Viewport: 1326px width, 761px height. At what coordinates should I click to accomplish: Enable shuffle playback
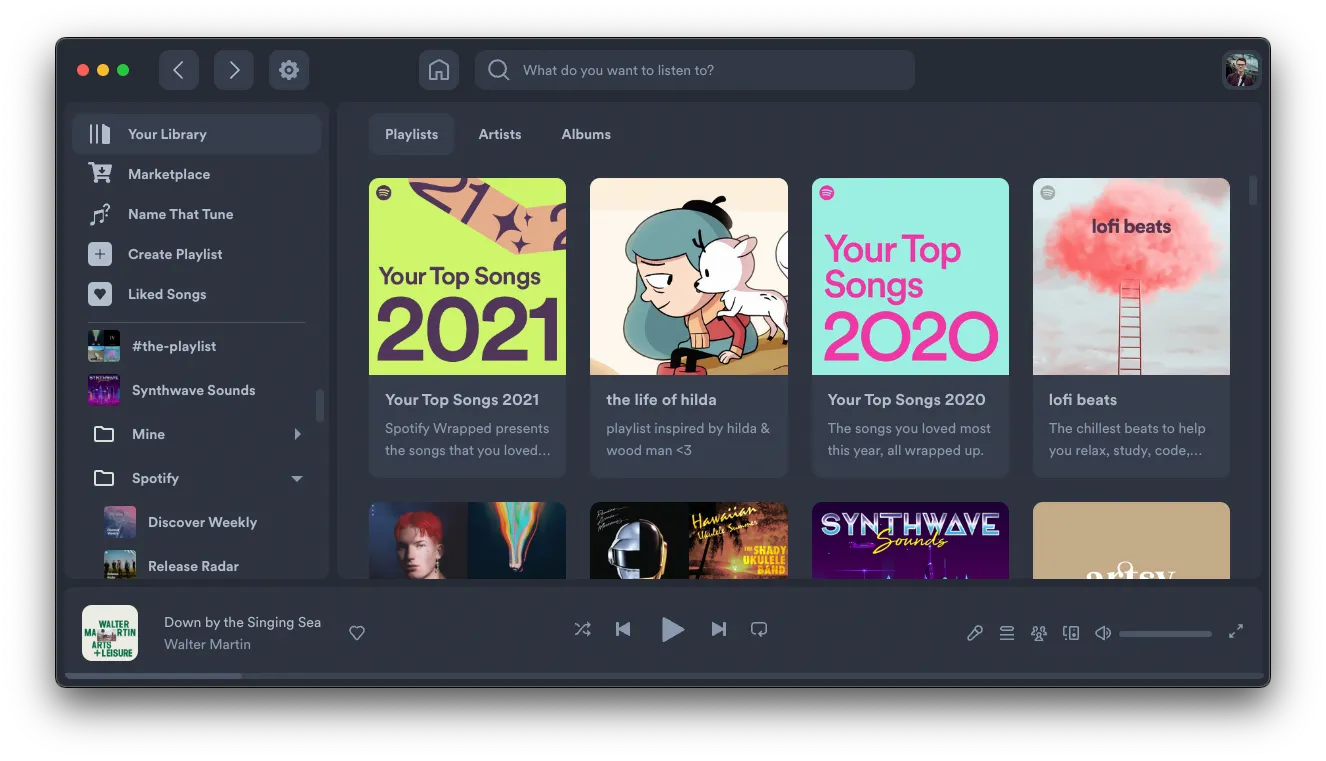(583, 630)
